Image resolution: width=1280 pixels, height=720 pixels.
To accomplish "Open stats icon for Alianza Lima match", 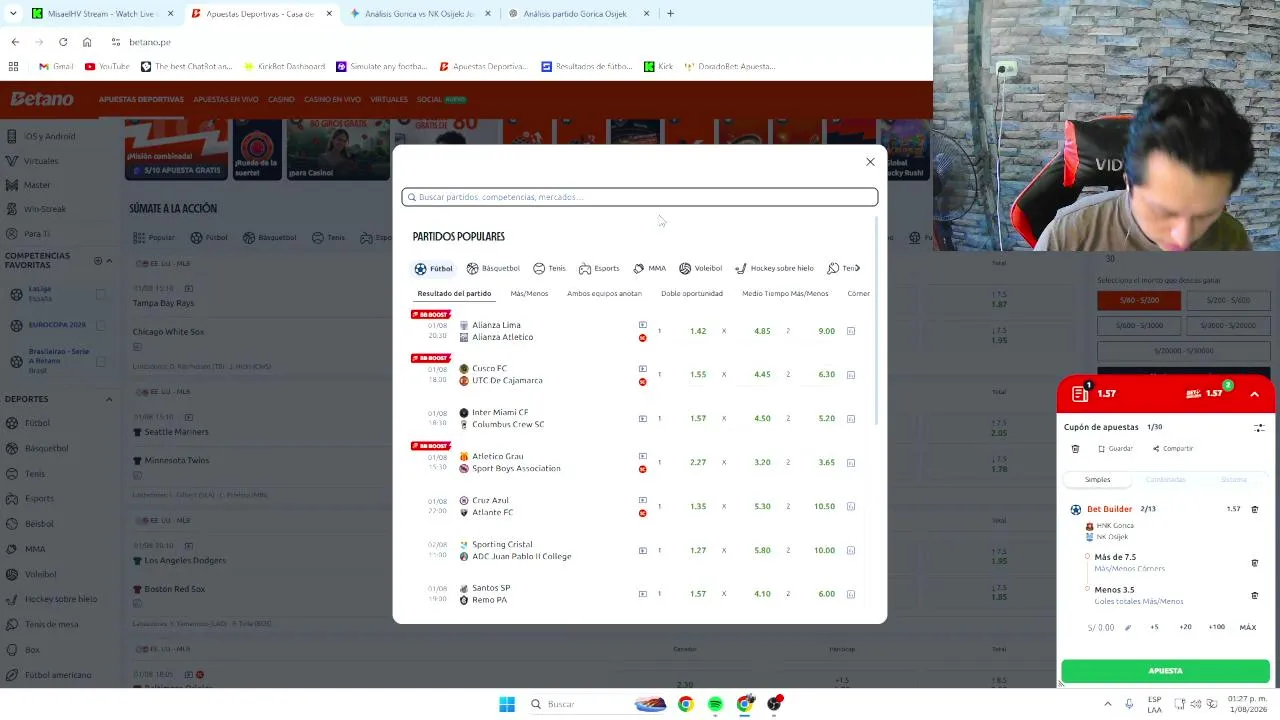I will [x=851, y=331].
